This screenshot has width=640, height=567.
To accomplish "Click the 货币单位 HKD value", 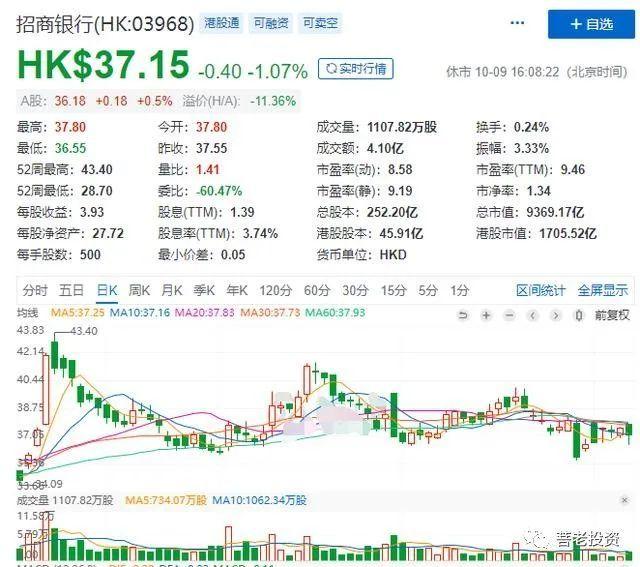I will pos(393,255).
